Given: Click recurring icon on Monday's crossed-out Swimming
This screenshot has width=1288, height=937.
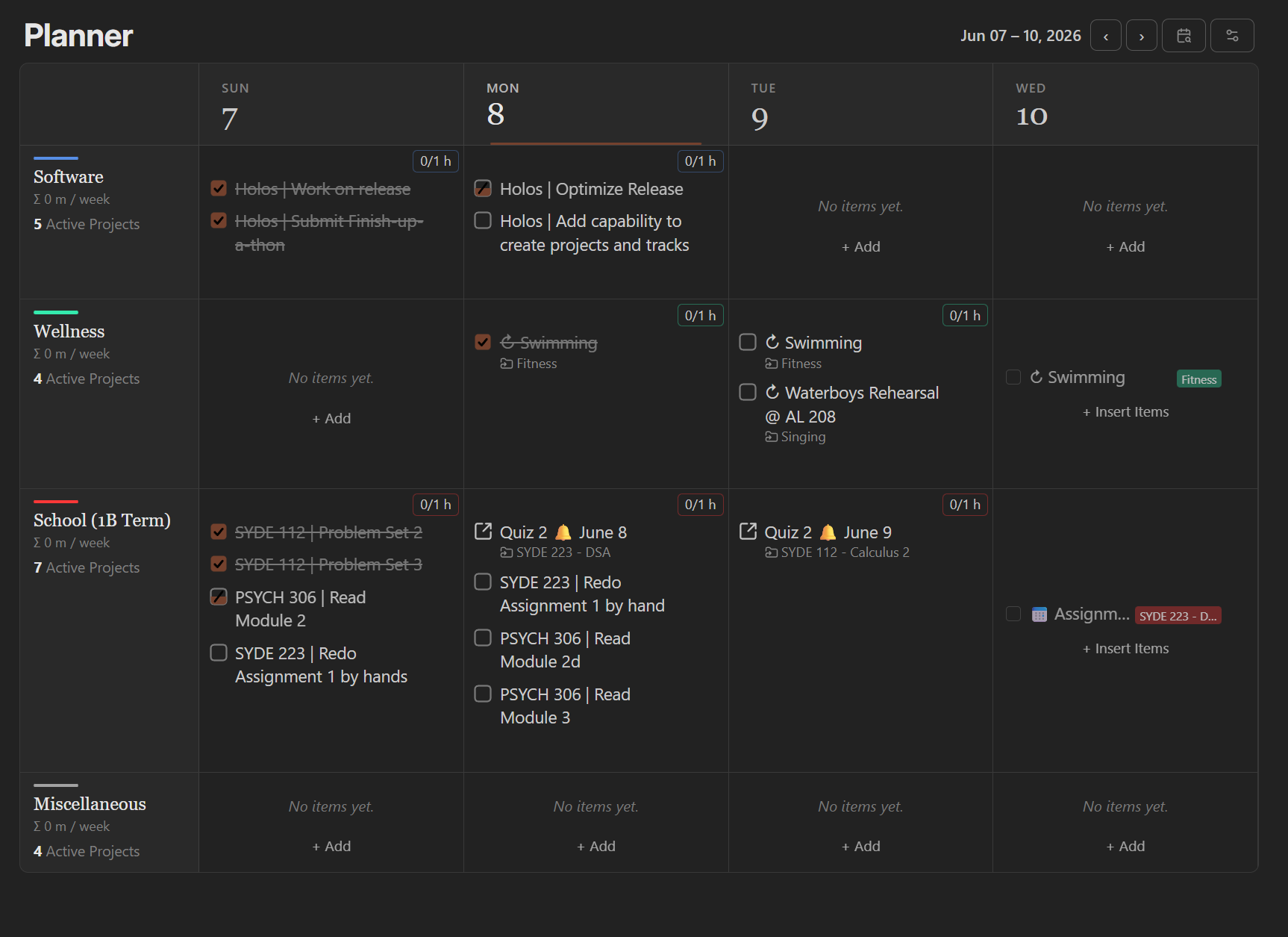Looking at the screenshot, I should 507,342.
